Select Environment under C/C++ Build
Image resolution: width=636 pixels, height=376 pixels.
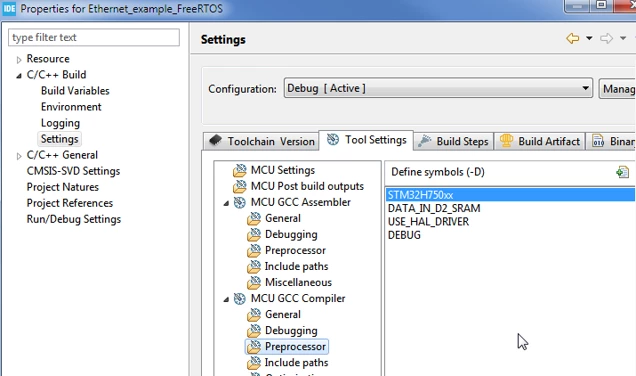[71, 107]
